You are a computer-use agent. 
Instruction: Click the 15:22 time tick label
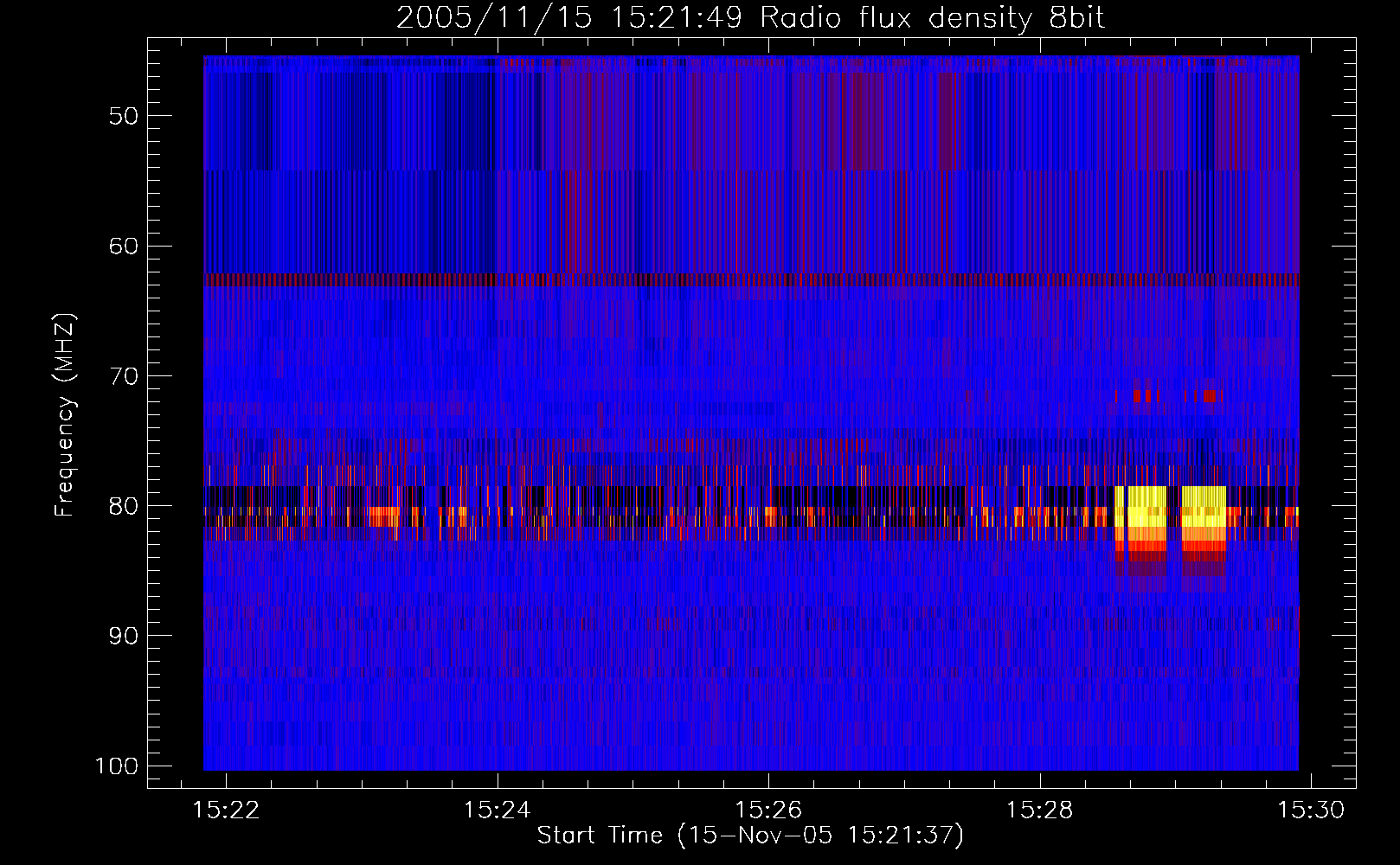[x=226, y=810]
